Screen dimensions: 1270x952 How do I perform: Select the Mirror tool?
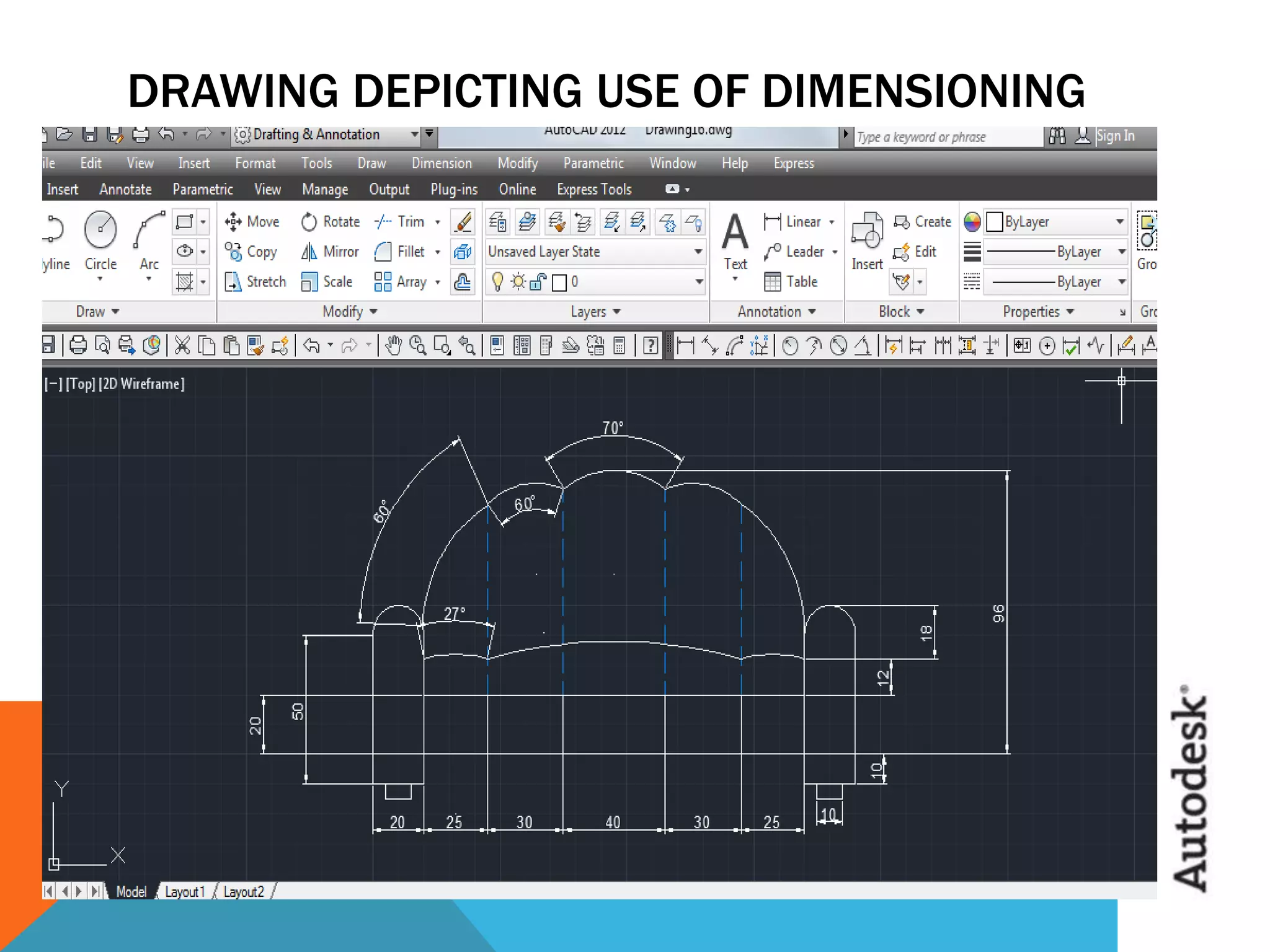click(329, 252)
